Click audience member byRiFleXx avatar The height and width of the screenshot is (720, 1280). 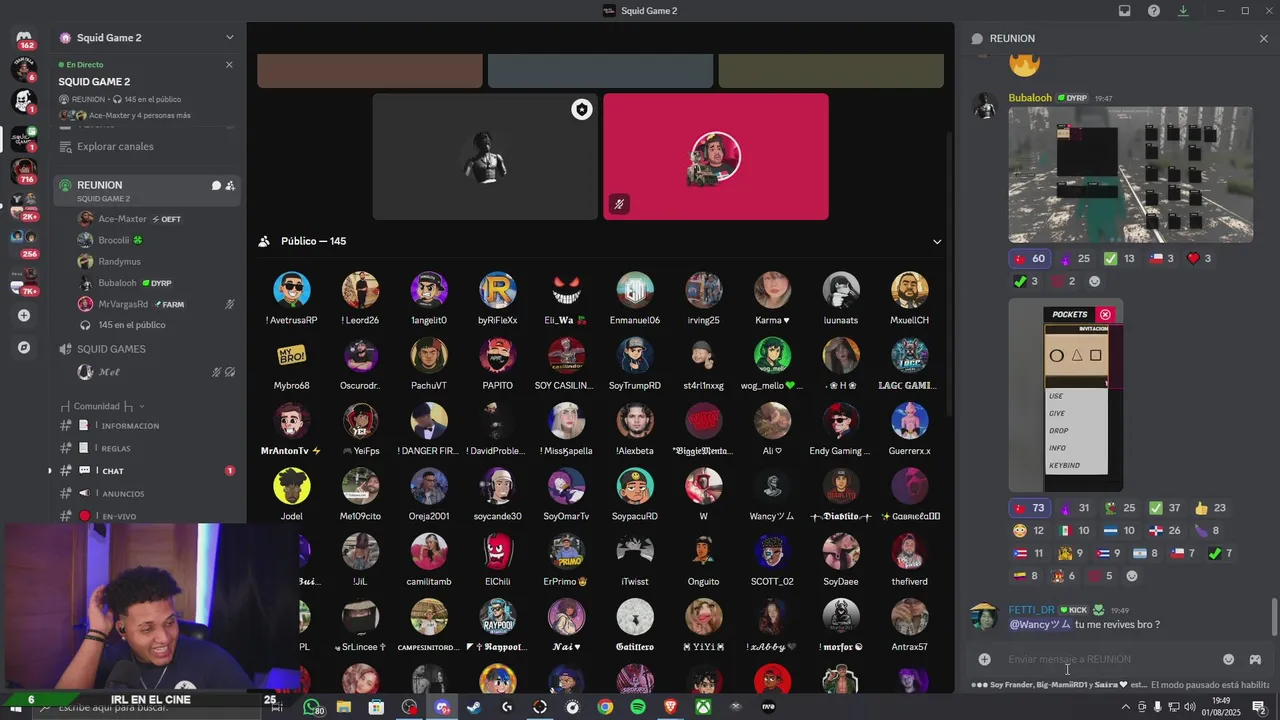point(497,290)
